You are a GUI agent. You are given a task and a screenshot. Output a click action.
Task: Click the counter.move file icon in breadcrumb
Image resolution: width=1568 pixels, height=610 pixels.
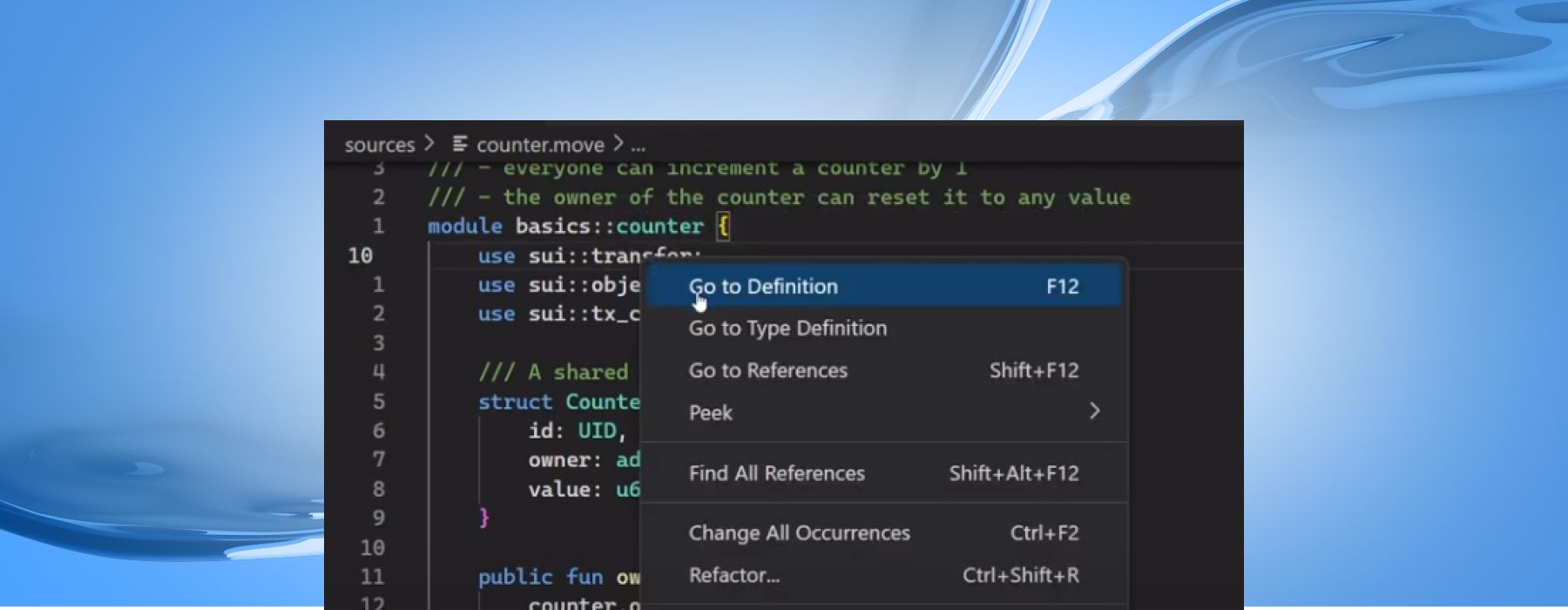[x=460, y=144]
